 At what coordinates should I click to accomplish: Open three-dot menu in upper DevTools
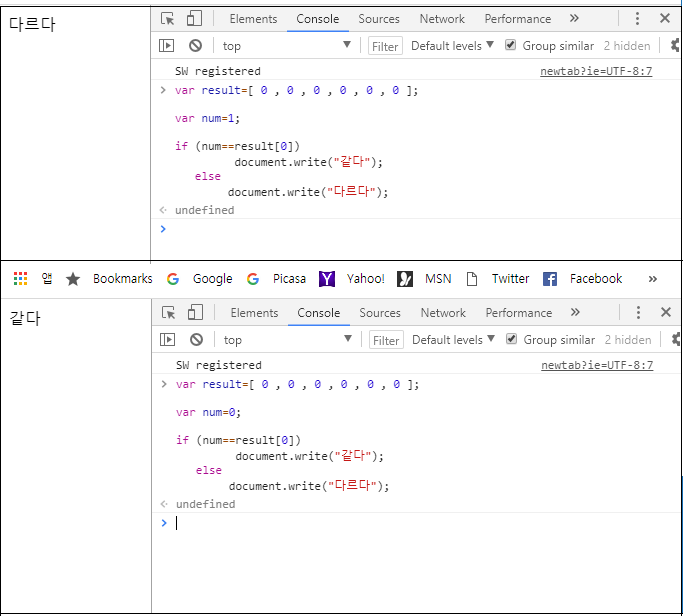637,18
